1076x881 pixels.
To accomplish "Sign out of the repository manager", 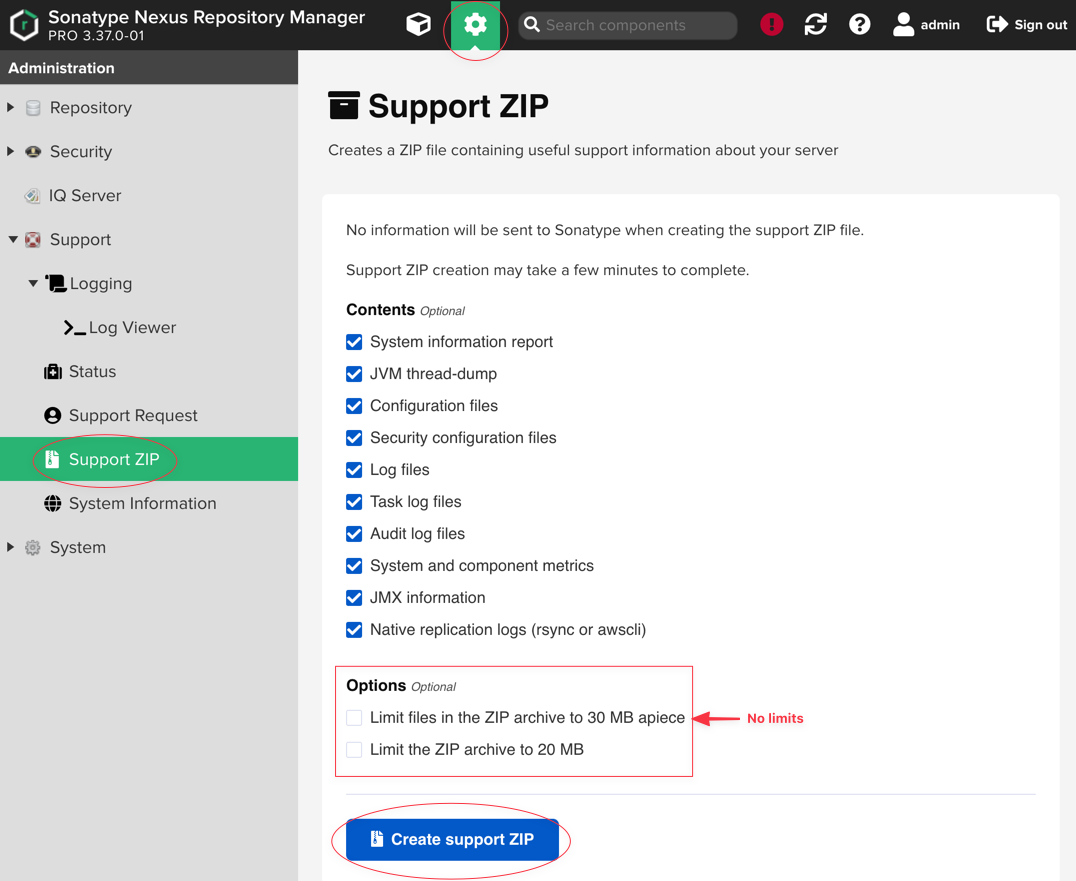I will [x=1026, y=23].
